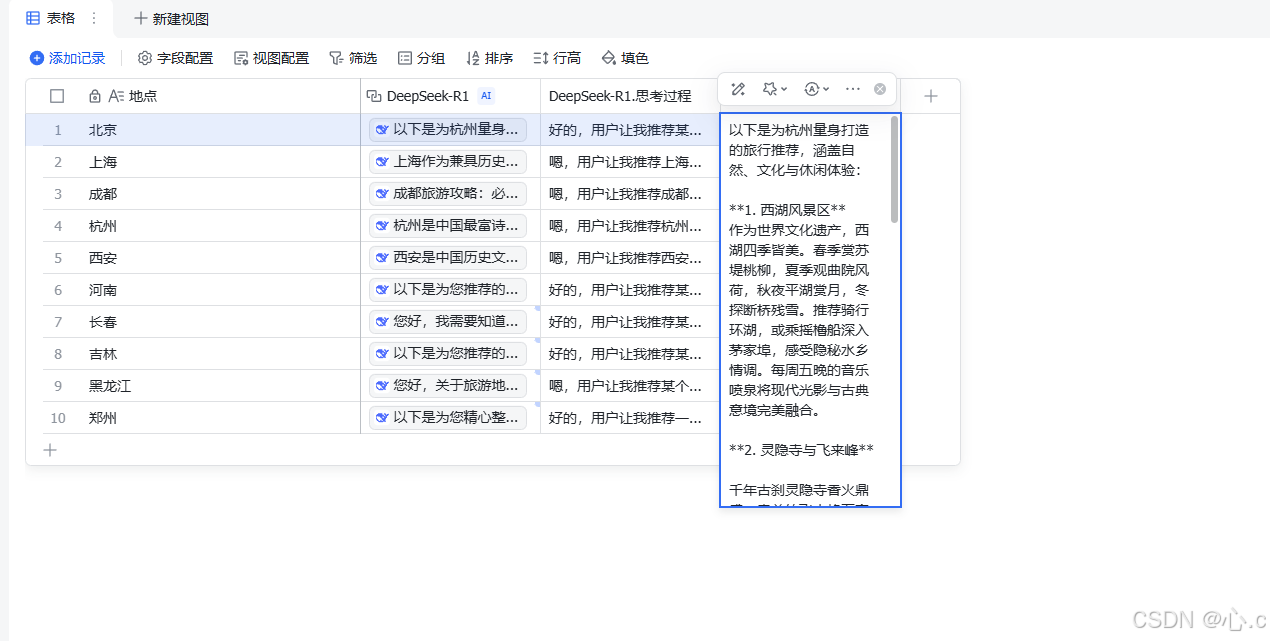Select the 成都 location cell
This screenshot has height=641, width=1270.
click(x=220, y=194)
